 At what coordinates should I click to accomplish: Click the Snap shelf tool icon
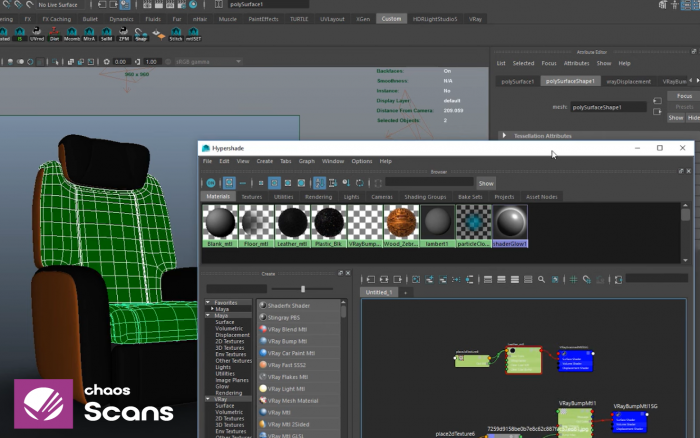tap(141, 34)
